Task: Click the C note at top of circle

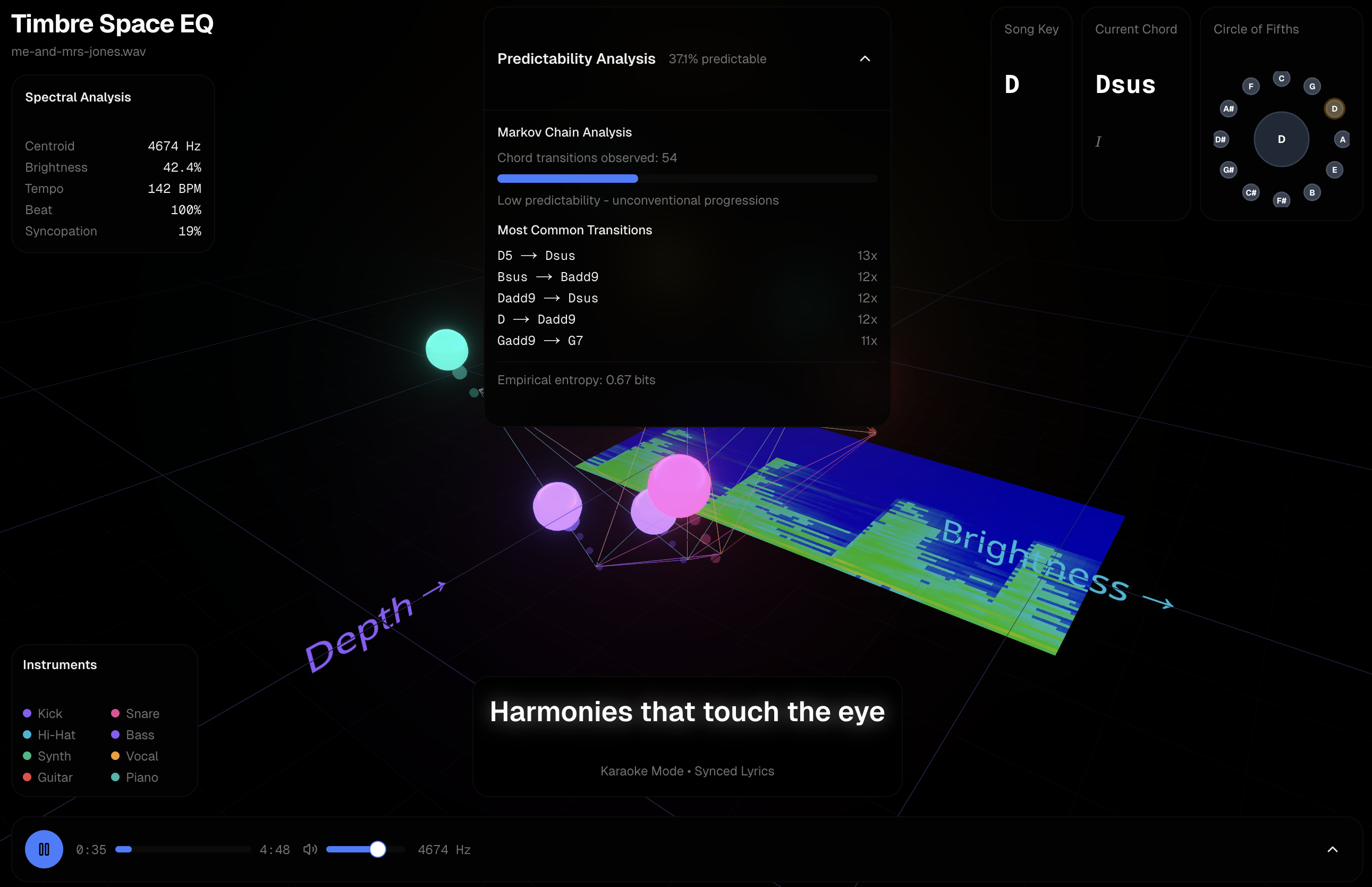Action: 1281,78
